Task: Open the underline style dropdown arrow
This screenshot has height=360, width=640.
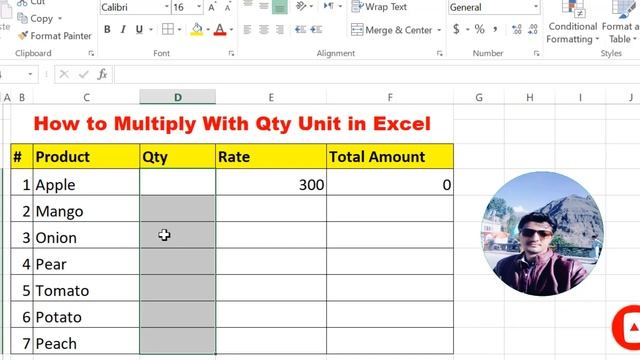Action: click(151, 29)
